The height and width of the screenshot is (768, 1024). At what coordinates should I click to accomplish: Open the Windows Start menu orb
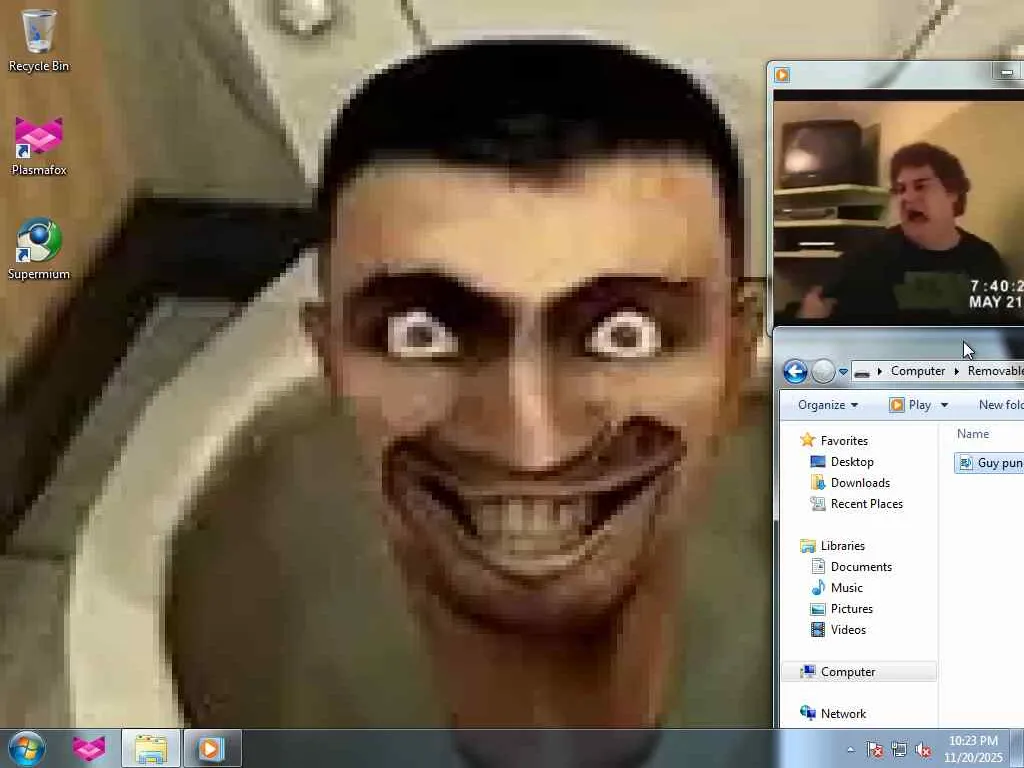(x=27, y=748)
